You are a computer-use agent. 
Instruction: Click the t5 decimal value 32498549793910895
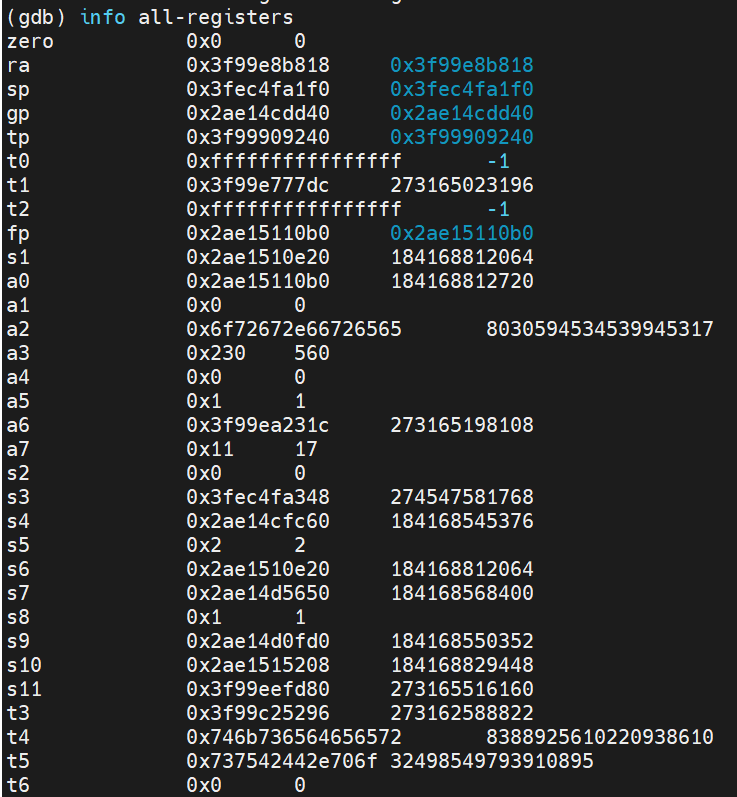tap(492, 761)
